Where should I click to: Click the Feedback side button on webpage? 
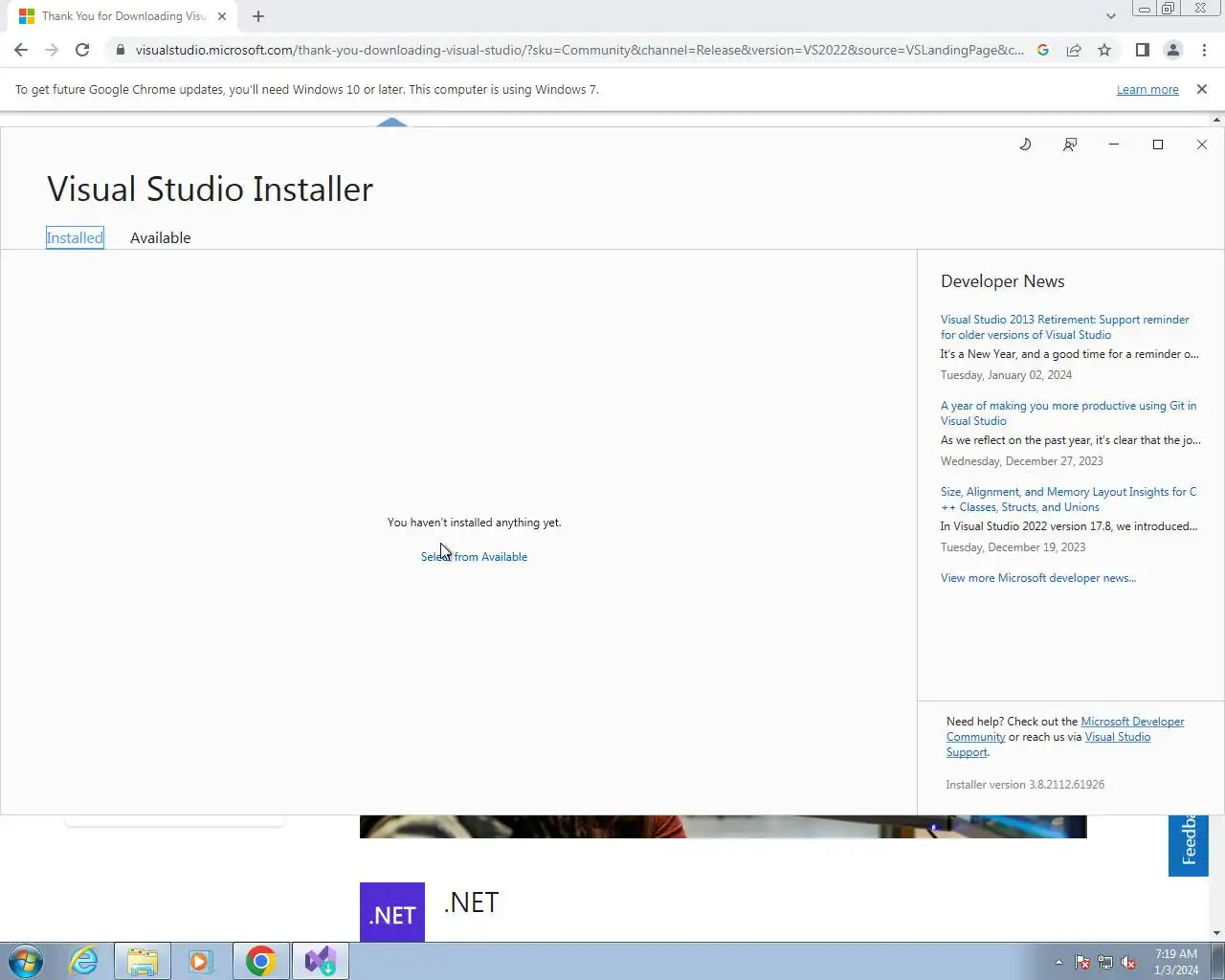1188,845
